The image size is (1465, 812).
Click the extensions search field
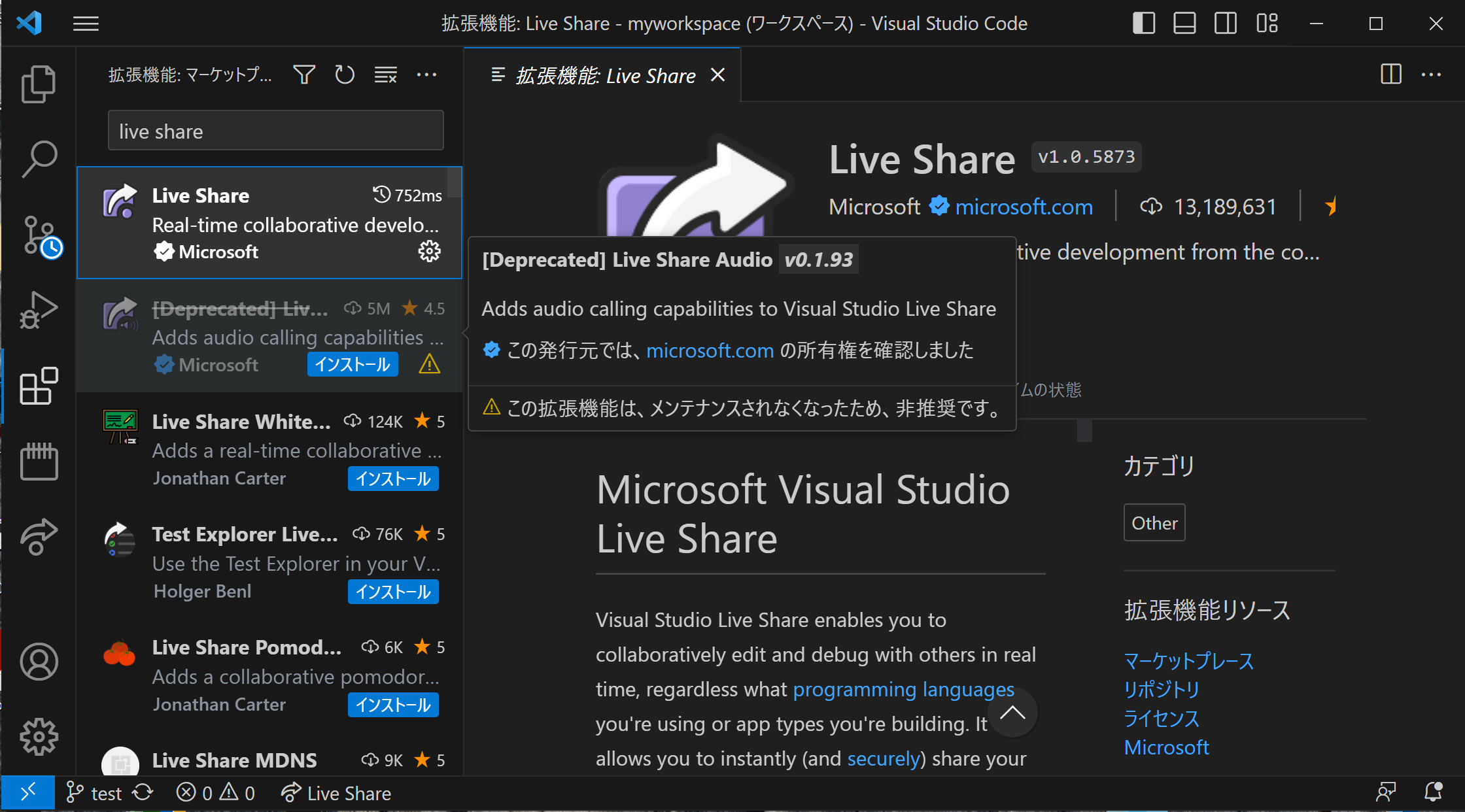point(276,131)
